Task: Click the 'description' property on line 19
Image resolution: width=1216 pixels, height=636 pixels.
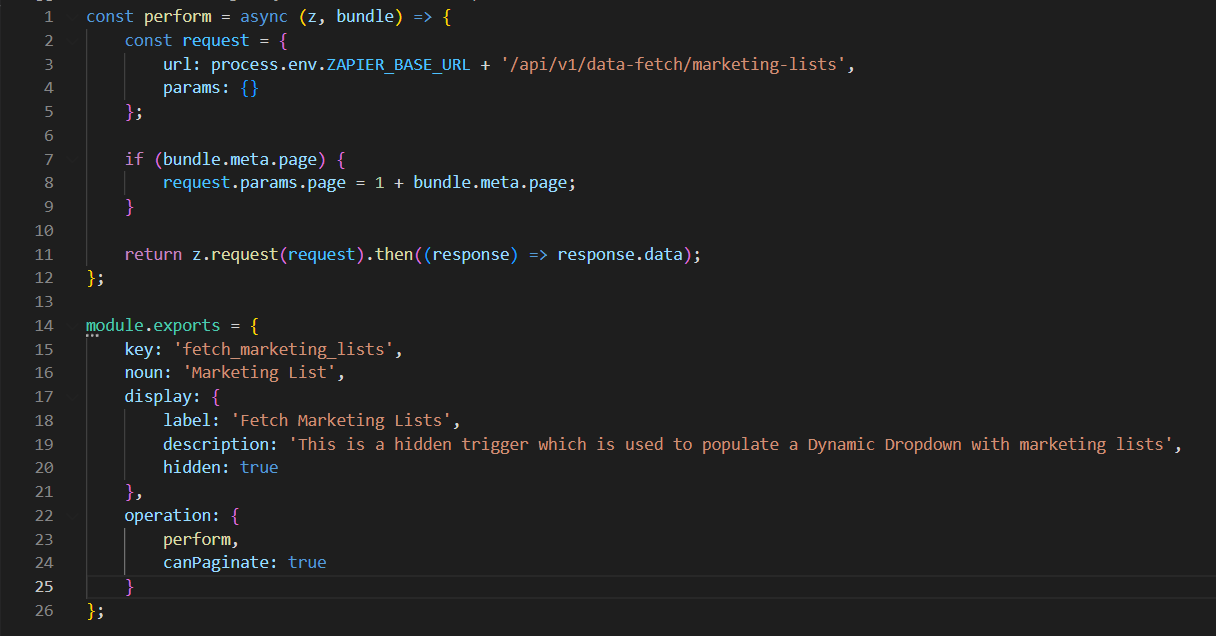Action: (x=216, y=444)
